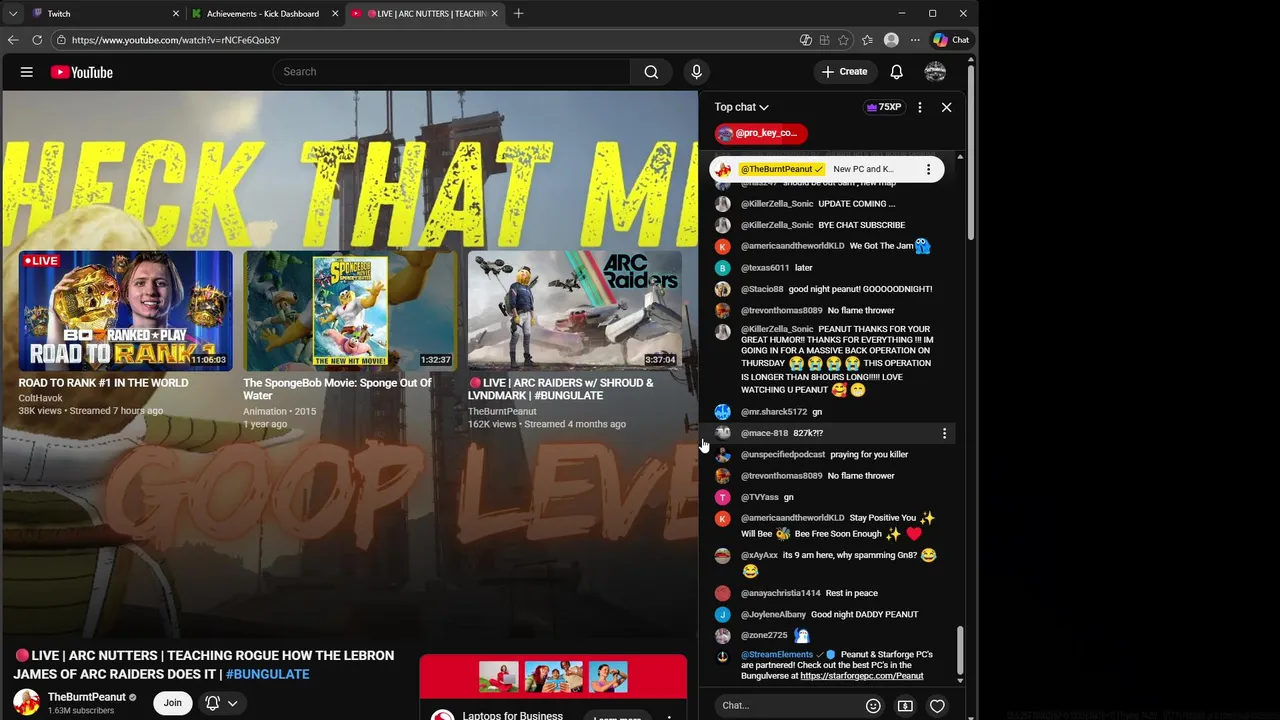The height and width of the screenshot is (720, 1280).
Task: Click in the YouTube search field
Action: click(452, 72)
